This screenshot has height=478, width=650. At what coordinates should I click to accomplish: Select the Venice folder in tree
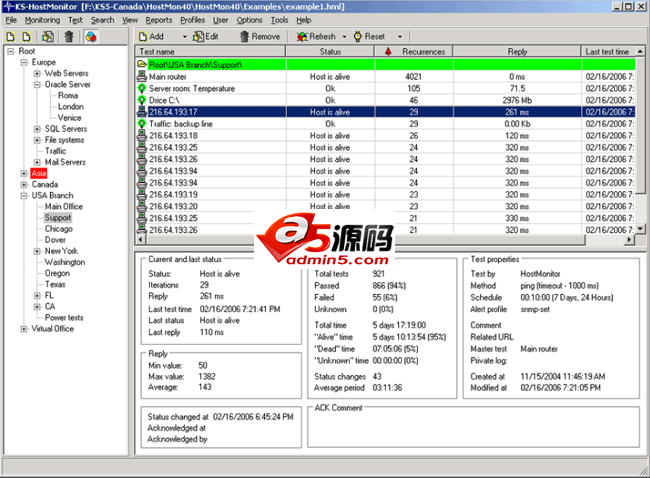coord(69,118)
